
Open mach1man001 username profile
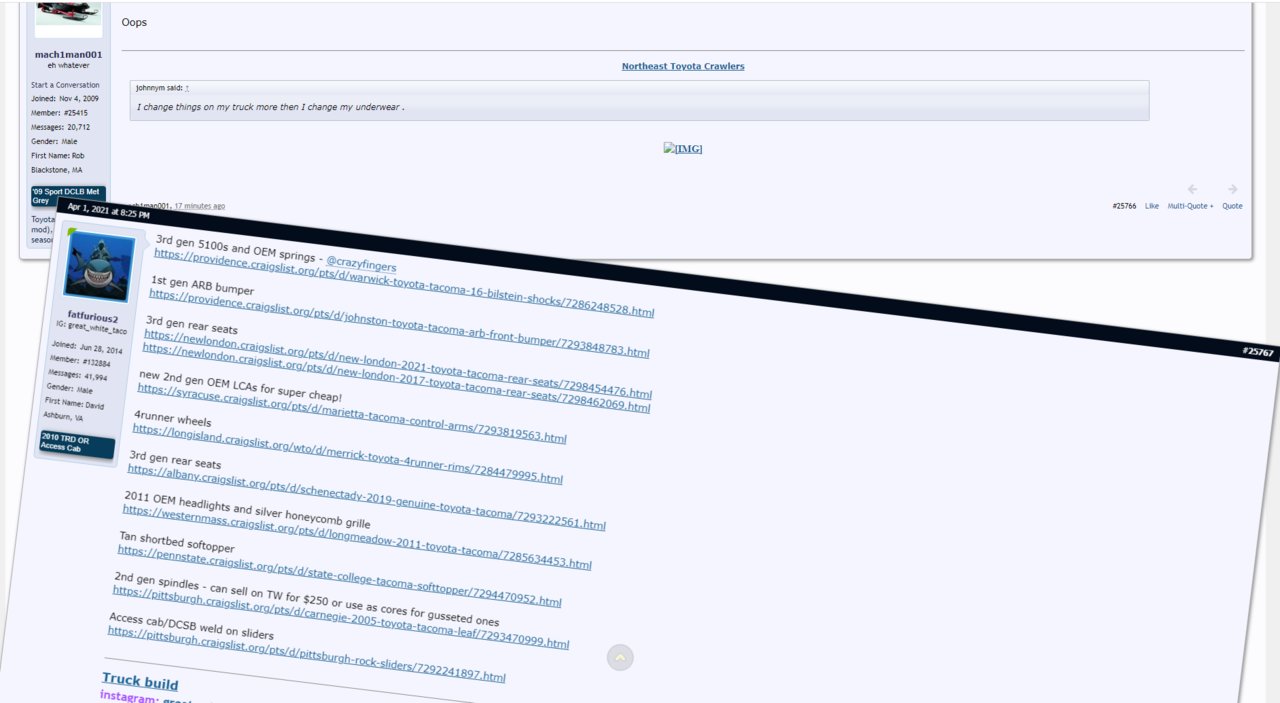(x=68, y=55)
